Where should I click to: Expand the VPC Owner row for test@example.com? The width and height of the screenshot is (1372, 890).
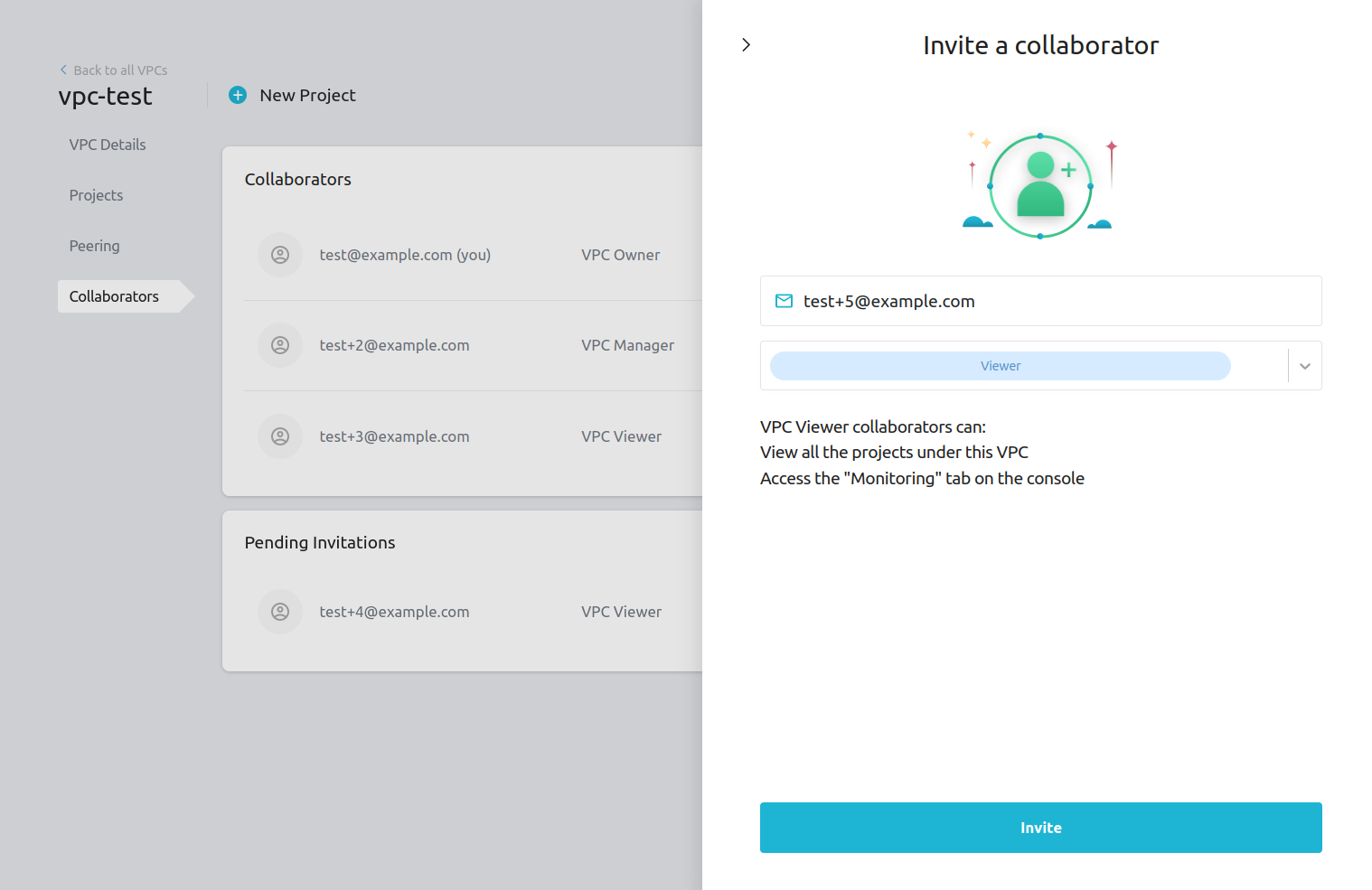point(621,255)
